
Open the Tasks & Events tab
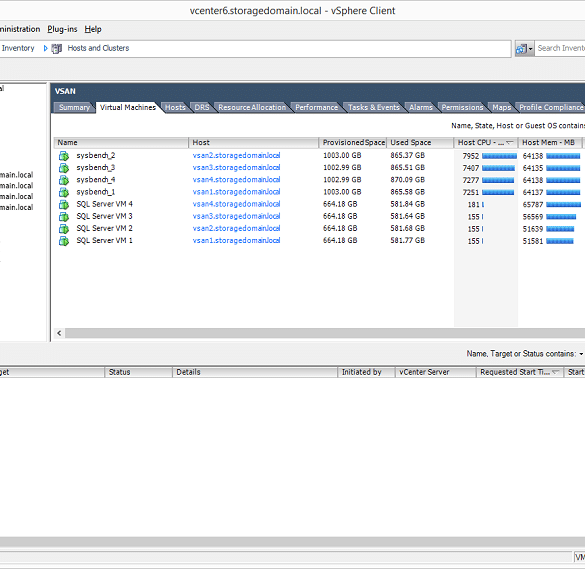click(373, 107)
